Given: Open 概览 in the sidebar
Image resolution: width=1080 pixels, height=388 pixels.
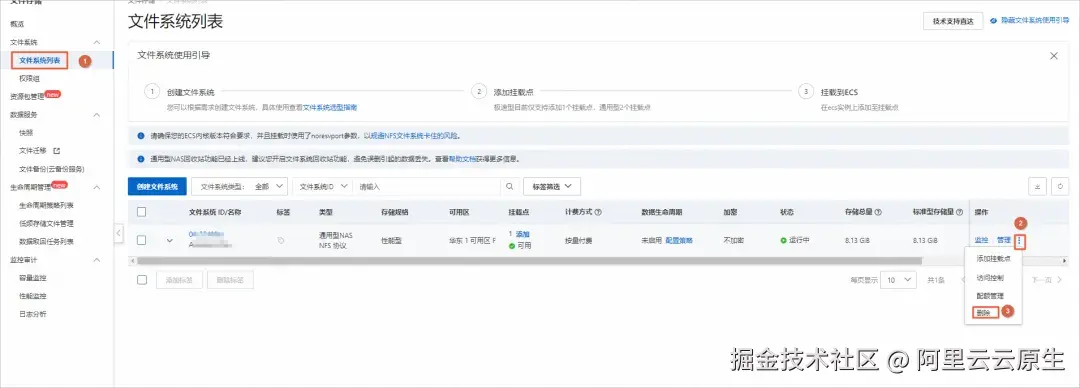Looking at the screenshot, I should click(x=17, y=24).
